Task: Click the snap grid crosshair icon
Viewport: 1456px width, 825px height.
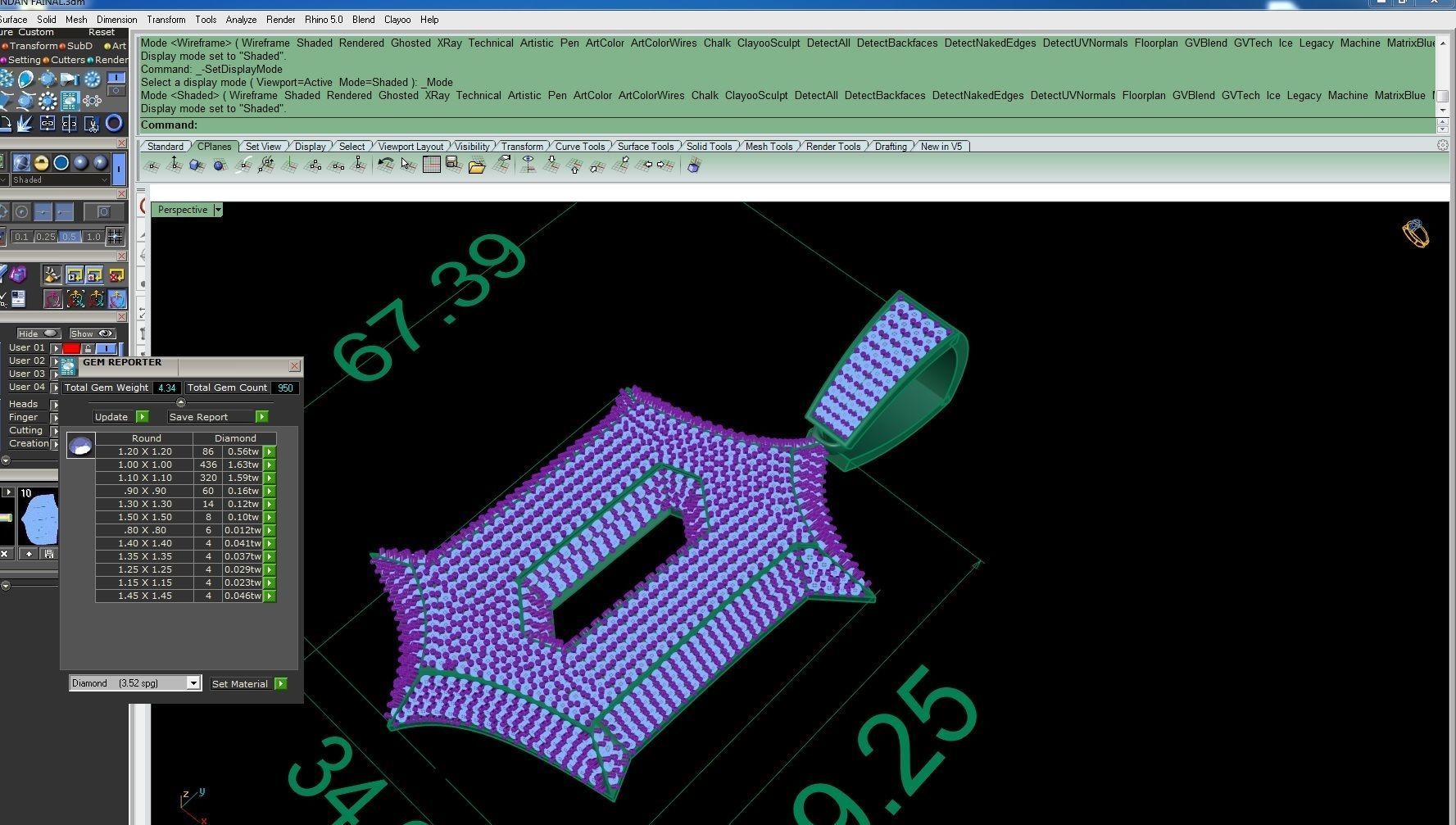Action: [x=116, y=237]
